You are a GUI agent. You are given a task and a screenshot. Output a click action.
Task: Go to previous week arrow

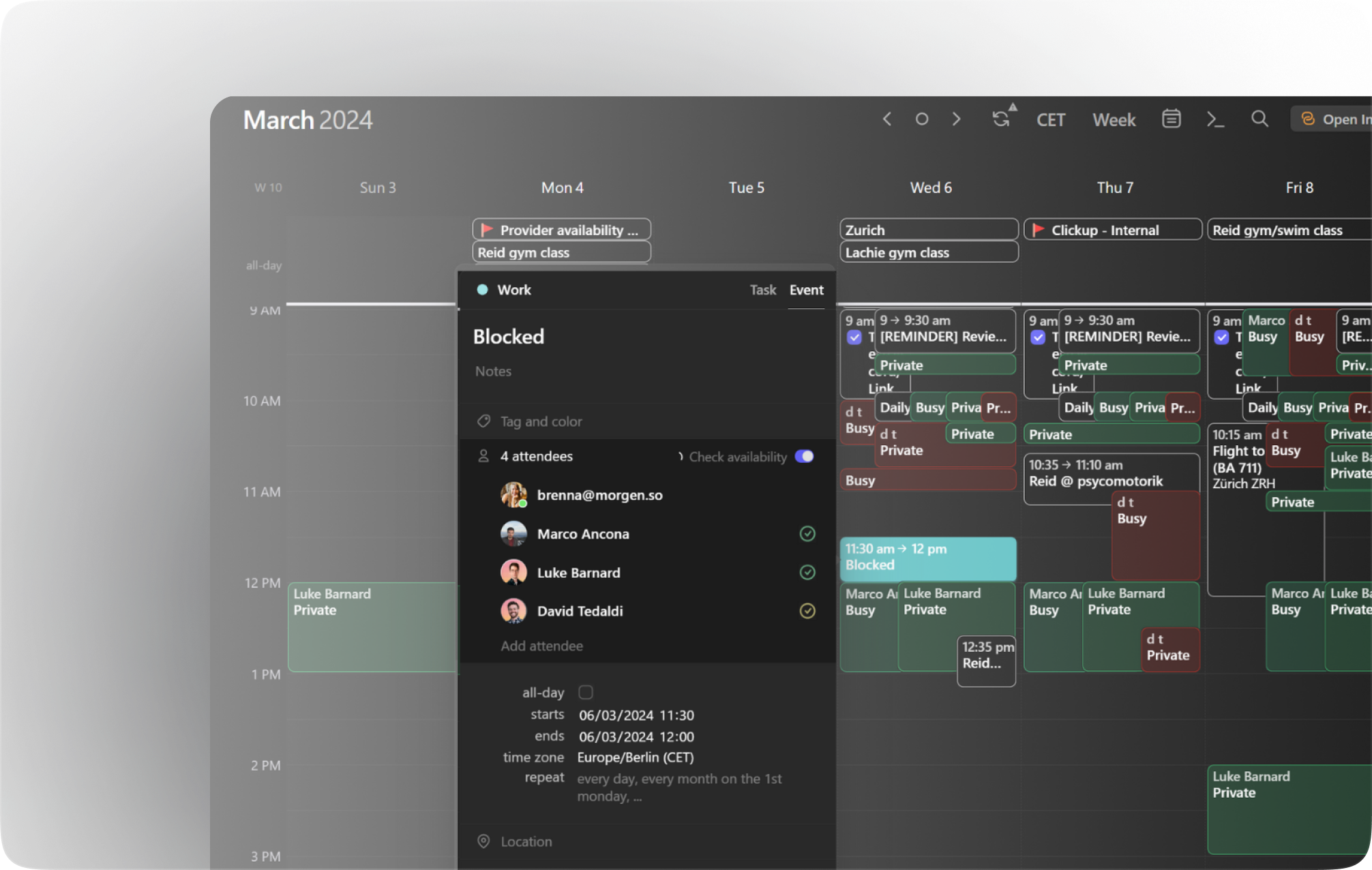click(x=887, y=119)
